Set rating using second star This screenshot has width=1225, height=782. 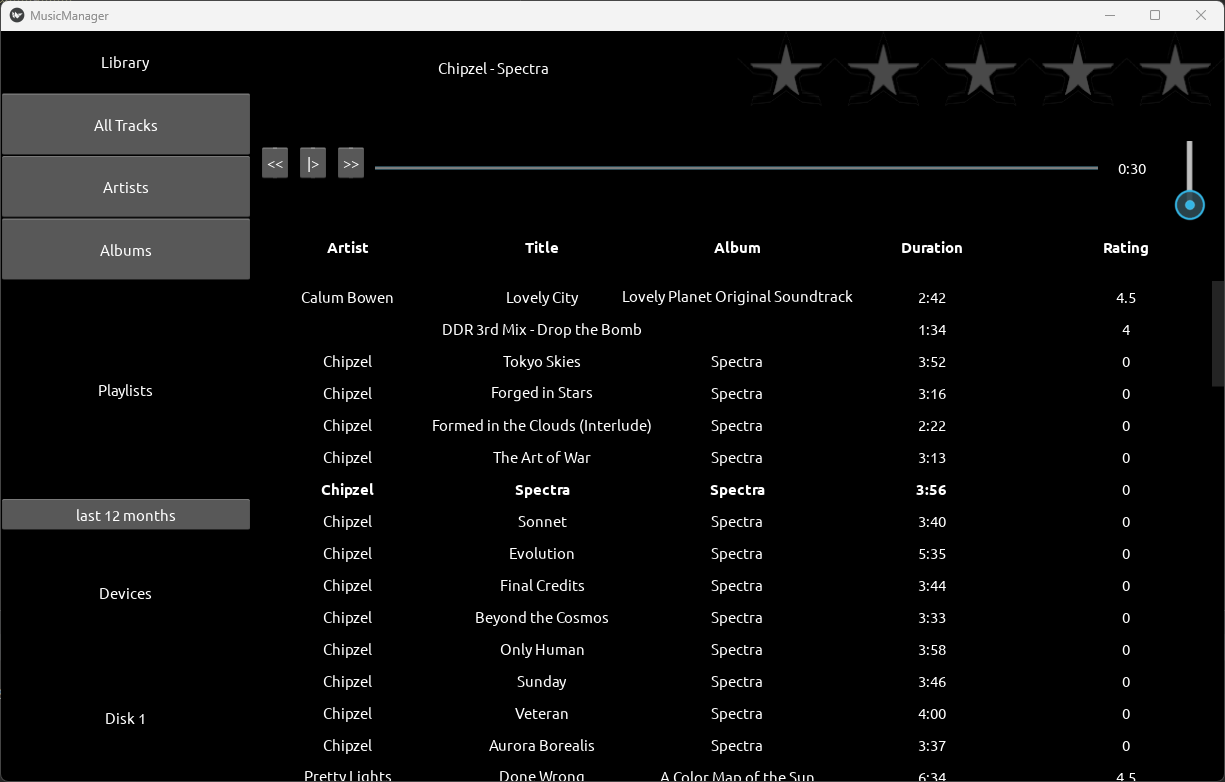tap(883, 73)
